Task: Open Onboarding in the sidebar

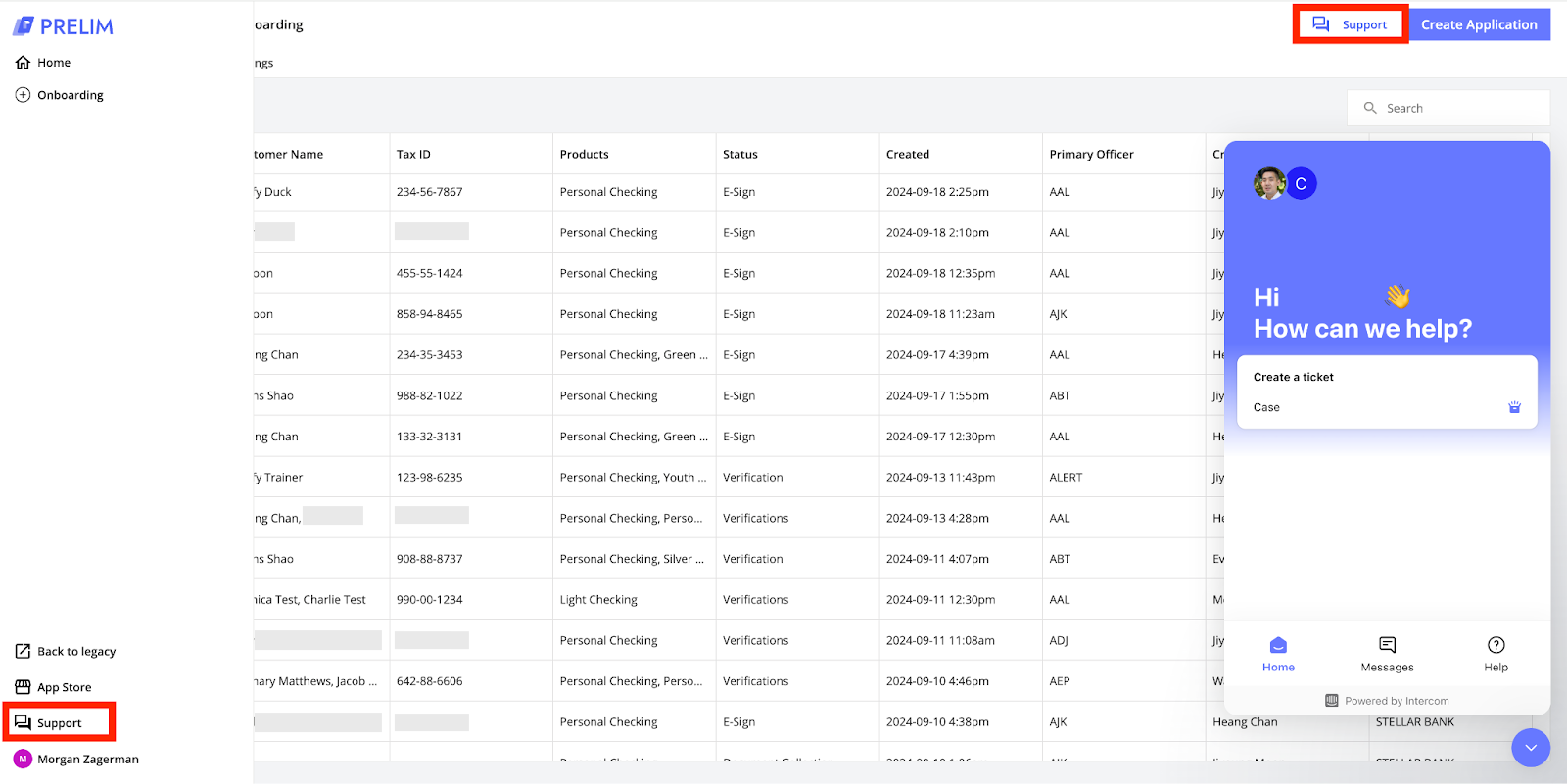Action: [60, 95]
